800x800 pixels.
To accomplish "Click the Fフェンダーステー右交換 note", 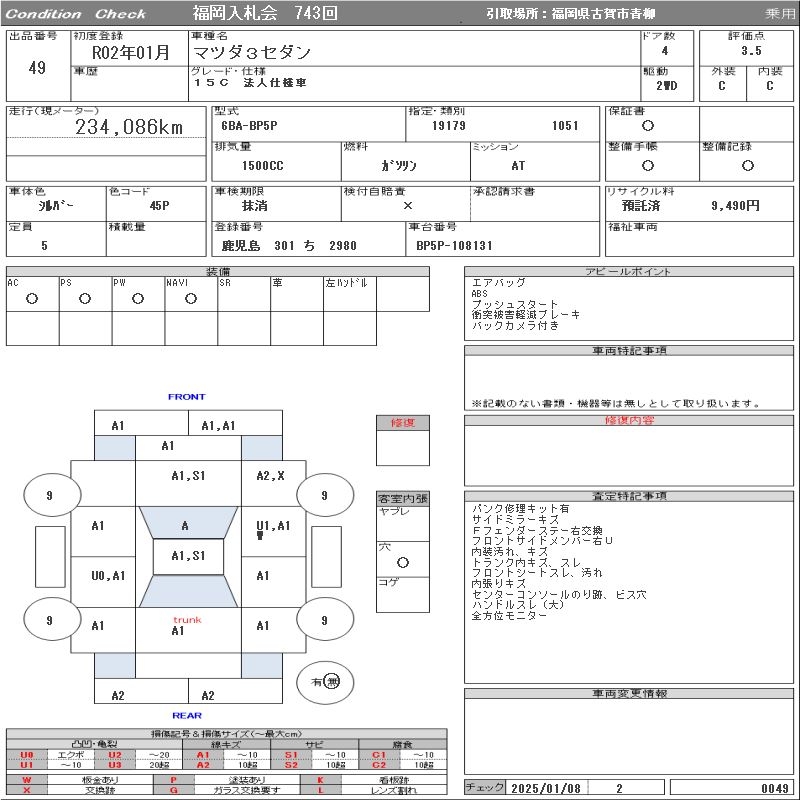I will tap(537, 530).
